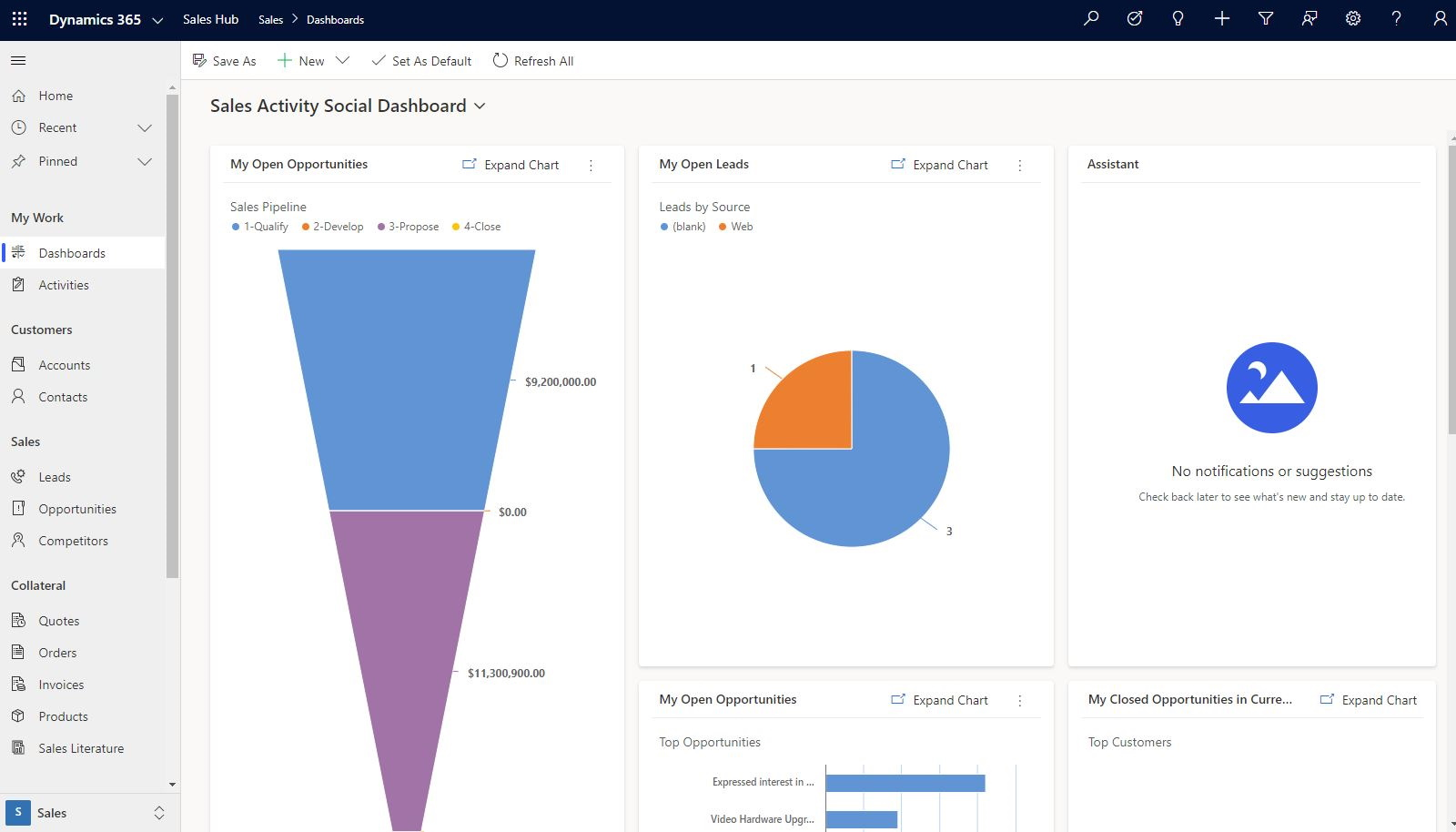Open the New button dropdown arrow
The image size is (1456, 832).
click(342, 61)
